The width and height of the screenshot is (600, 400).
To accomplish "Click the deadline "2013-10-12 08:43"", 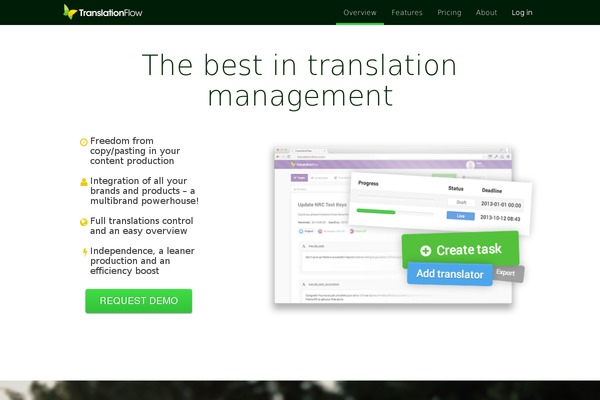I will (x=500, y=218).
